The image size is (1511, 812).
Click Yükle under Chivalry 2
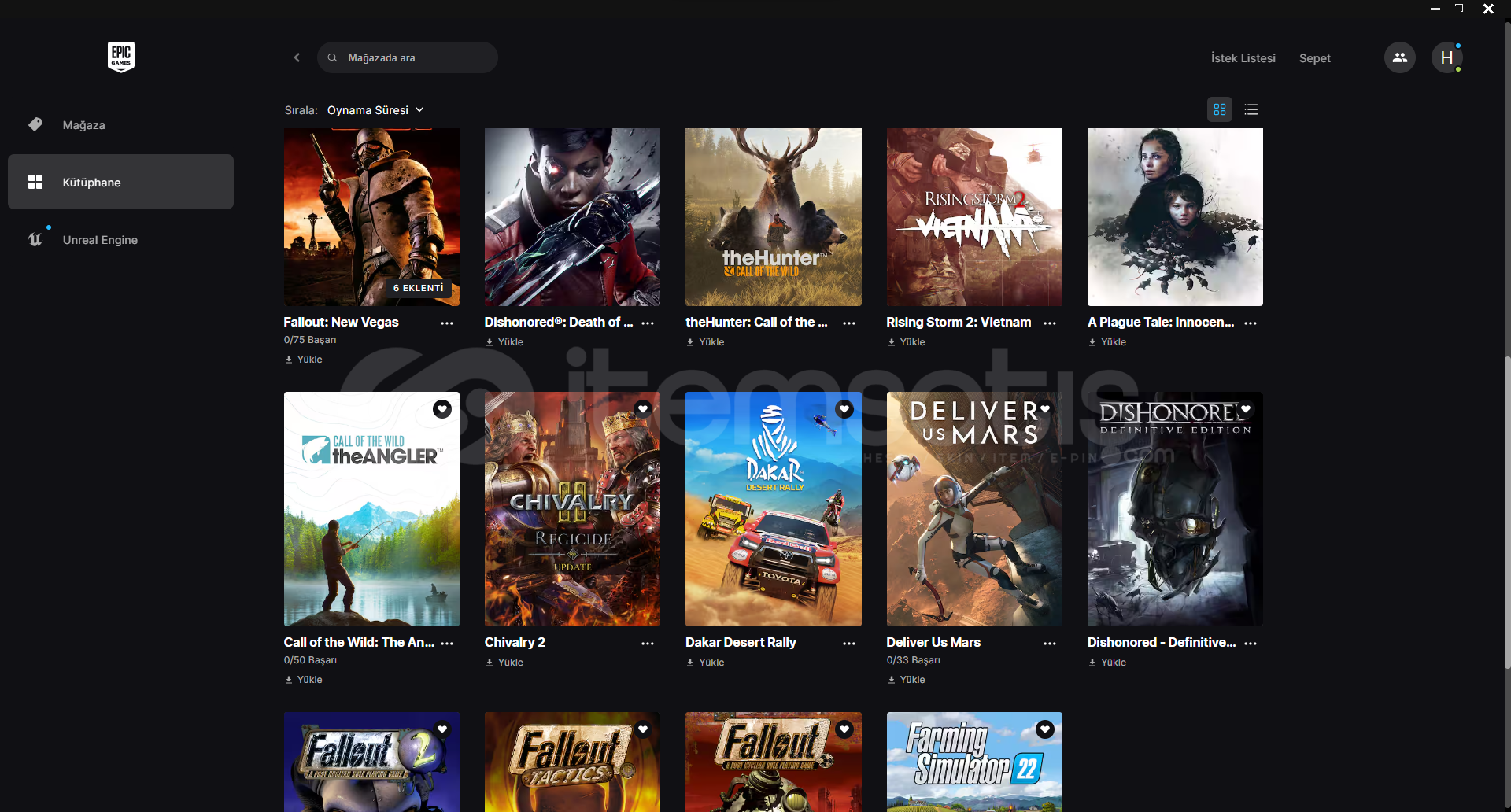[504, 663]
